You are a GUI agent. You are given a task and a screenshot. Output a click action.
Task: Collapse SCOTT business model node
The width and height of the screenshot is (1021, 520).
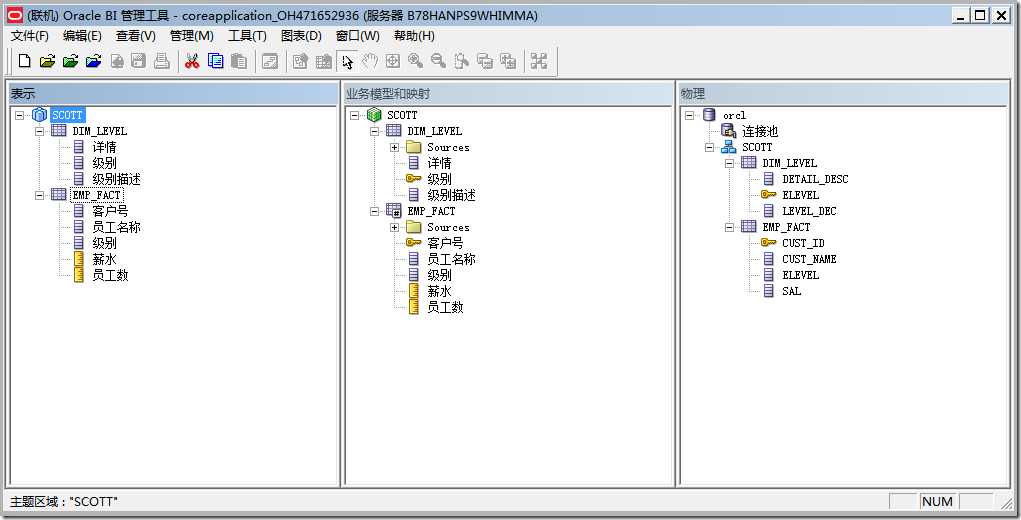click(354, 115)
